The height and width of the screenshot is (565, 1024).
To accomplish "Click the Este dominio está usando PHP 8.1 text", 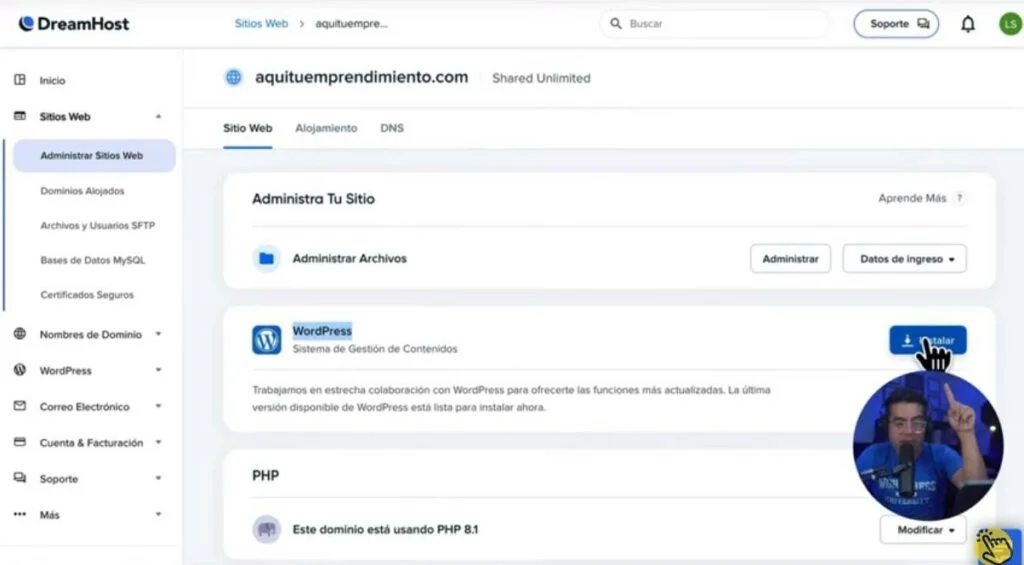I will tap(385, 529).
